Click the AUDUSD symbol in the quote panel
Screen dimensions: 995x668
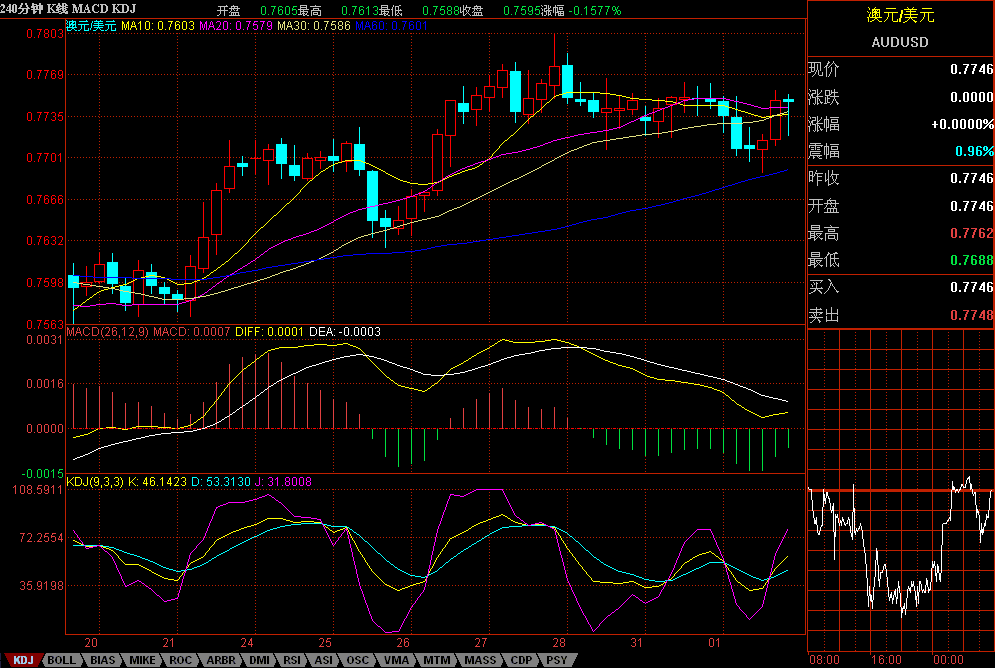pos(900,42)
